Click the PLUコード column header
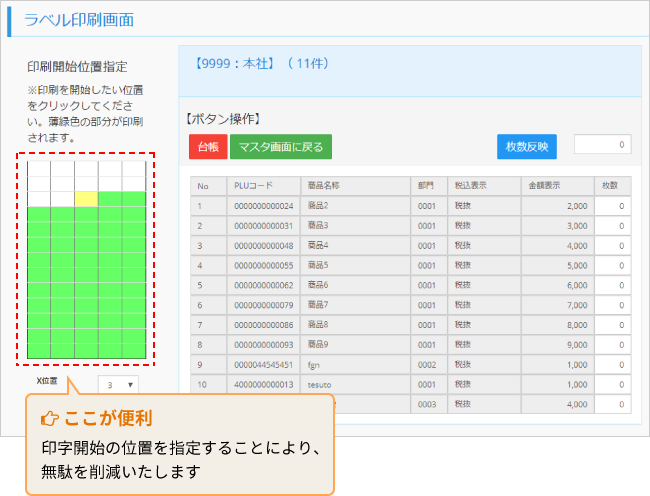The width and height of the screenshot is (650, 496). pyautogui.click(x=264, y=186)
